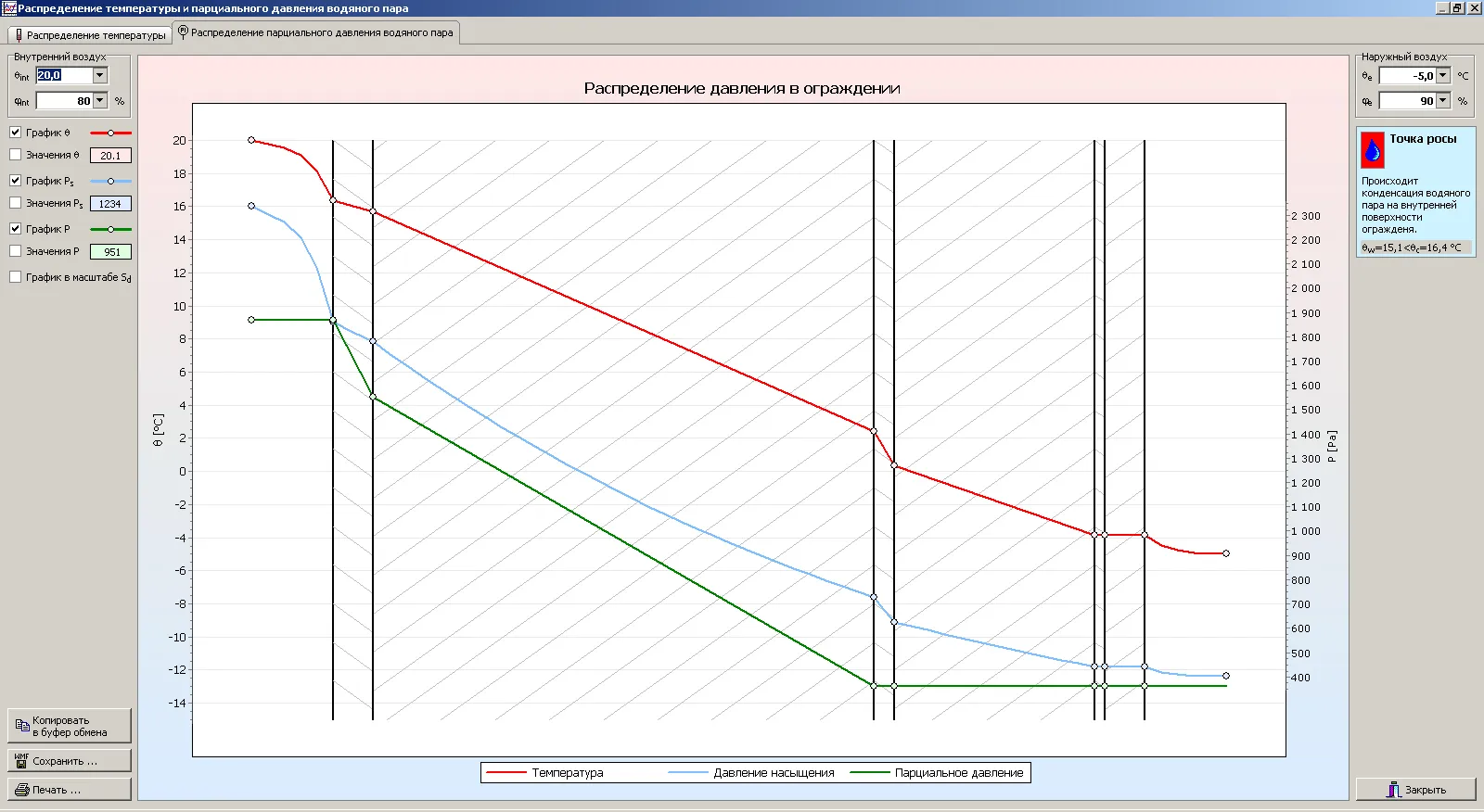1484x812 pixels.
Task: Expand the outdoor temperature θe dropdown
Action: 1443,75
